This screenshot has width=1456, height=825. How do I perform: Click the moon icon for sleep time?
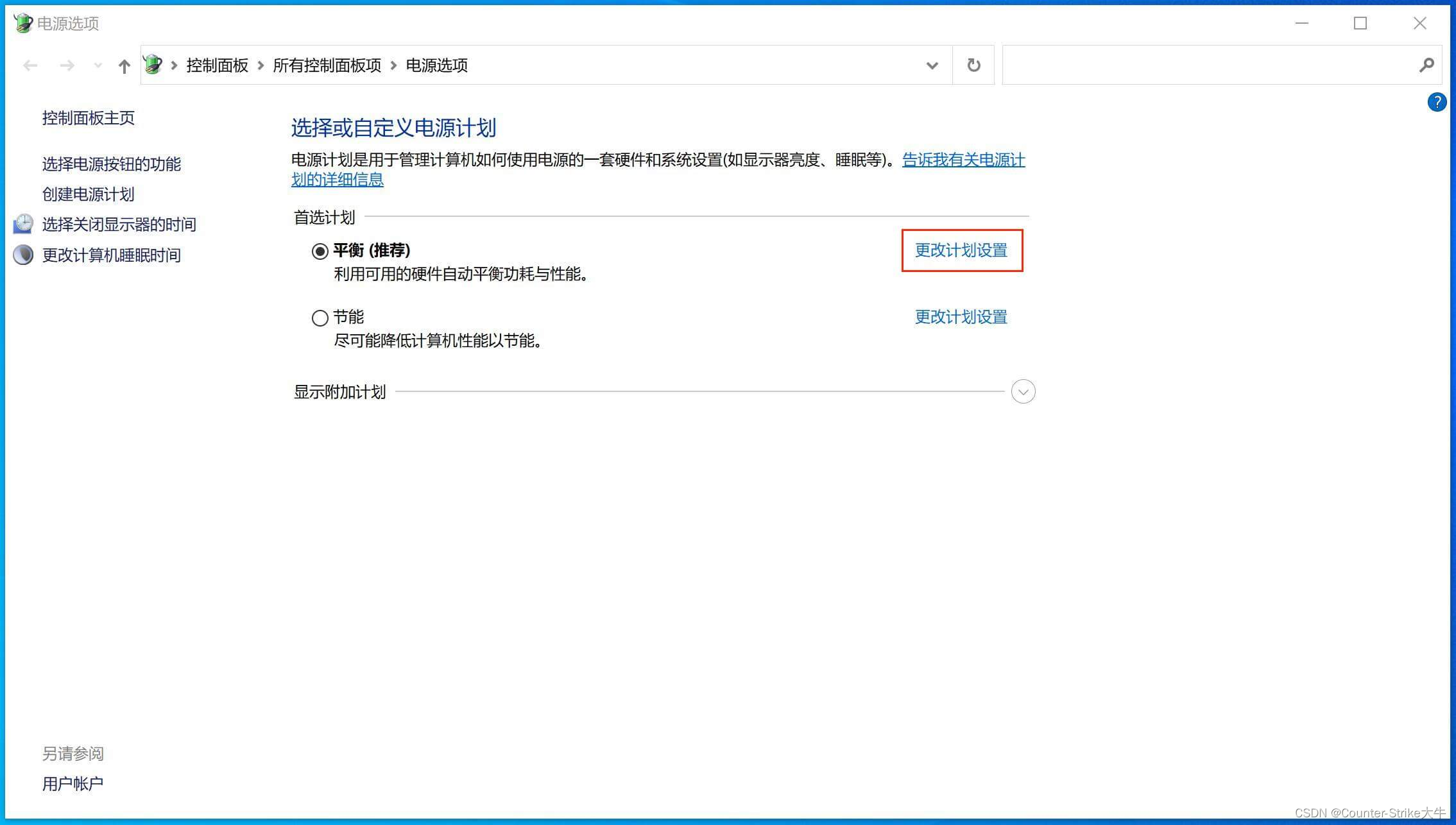24,255
